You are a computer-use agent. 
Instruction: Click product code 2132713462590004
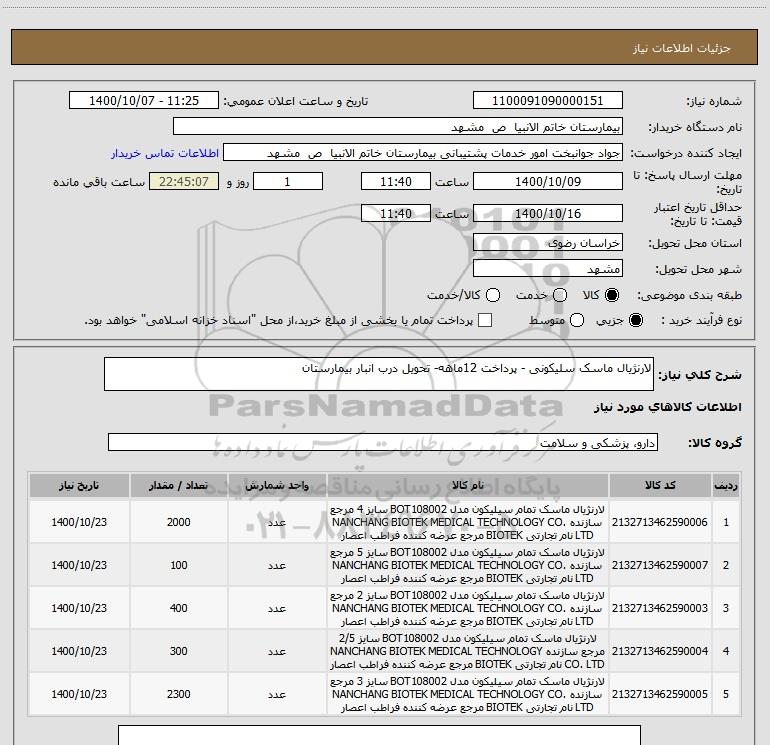pos(660,651)
